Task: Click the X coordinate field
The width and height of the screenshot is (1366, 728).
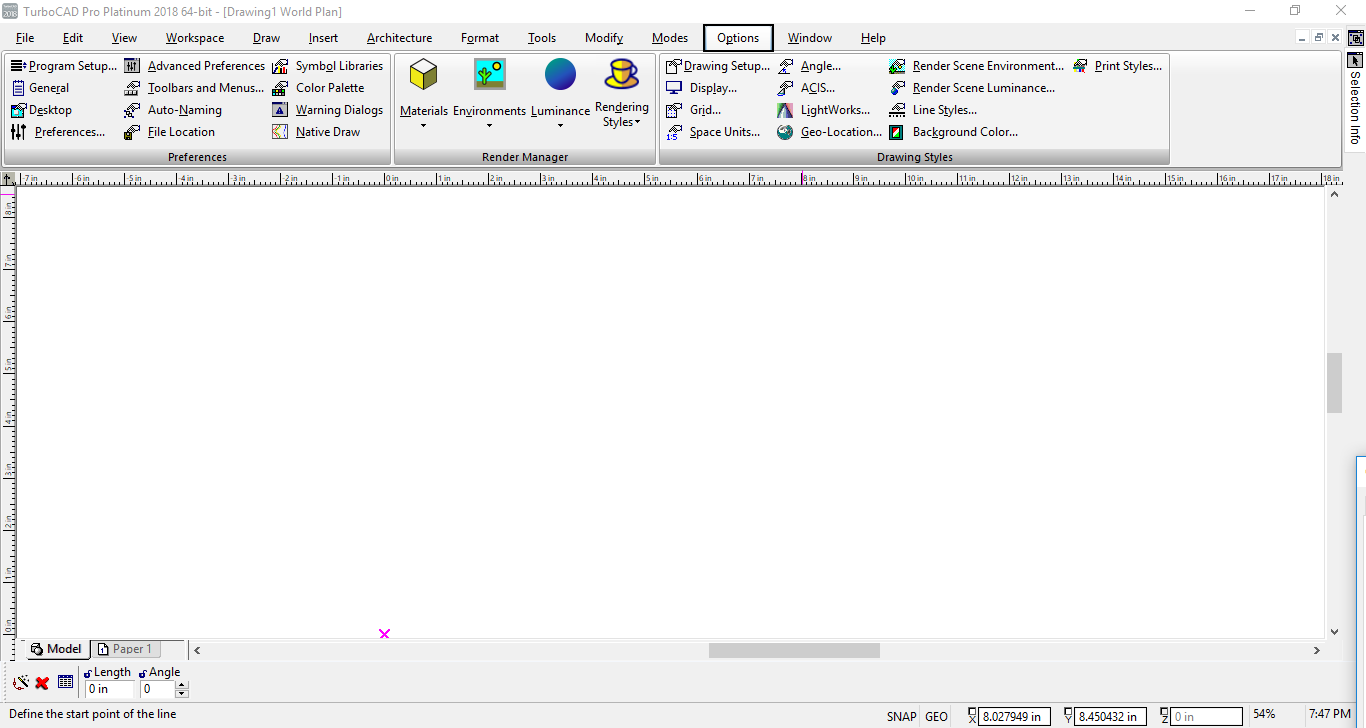Action: [x=1015, y=716]
